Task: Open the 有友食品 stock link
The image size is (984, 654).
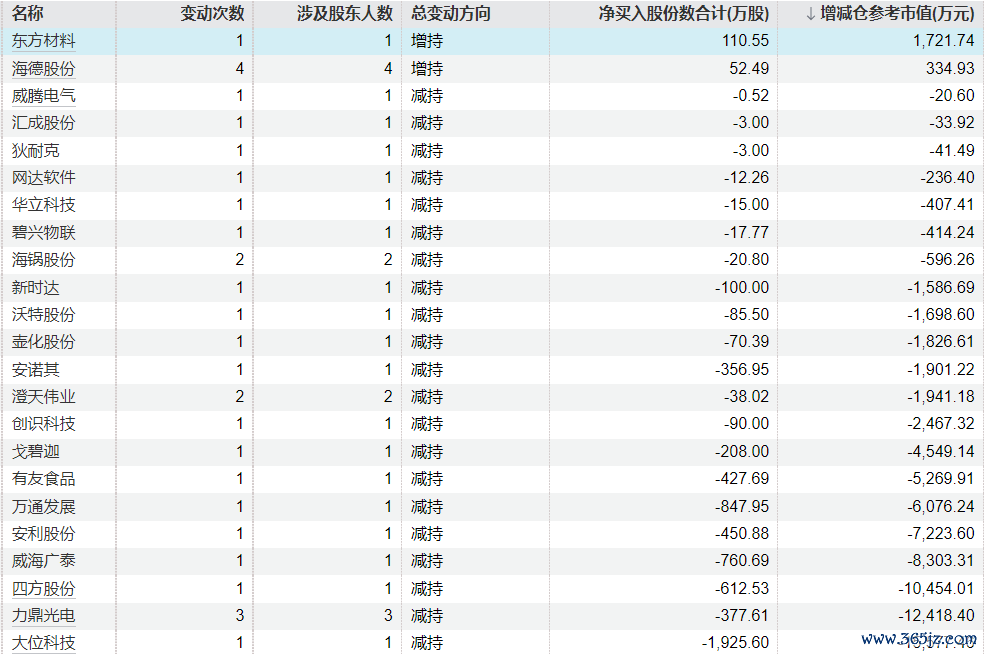Action: pos(43,479)
